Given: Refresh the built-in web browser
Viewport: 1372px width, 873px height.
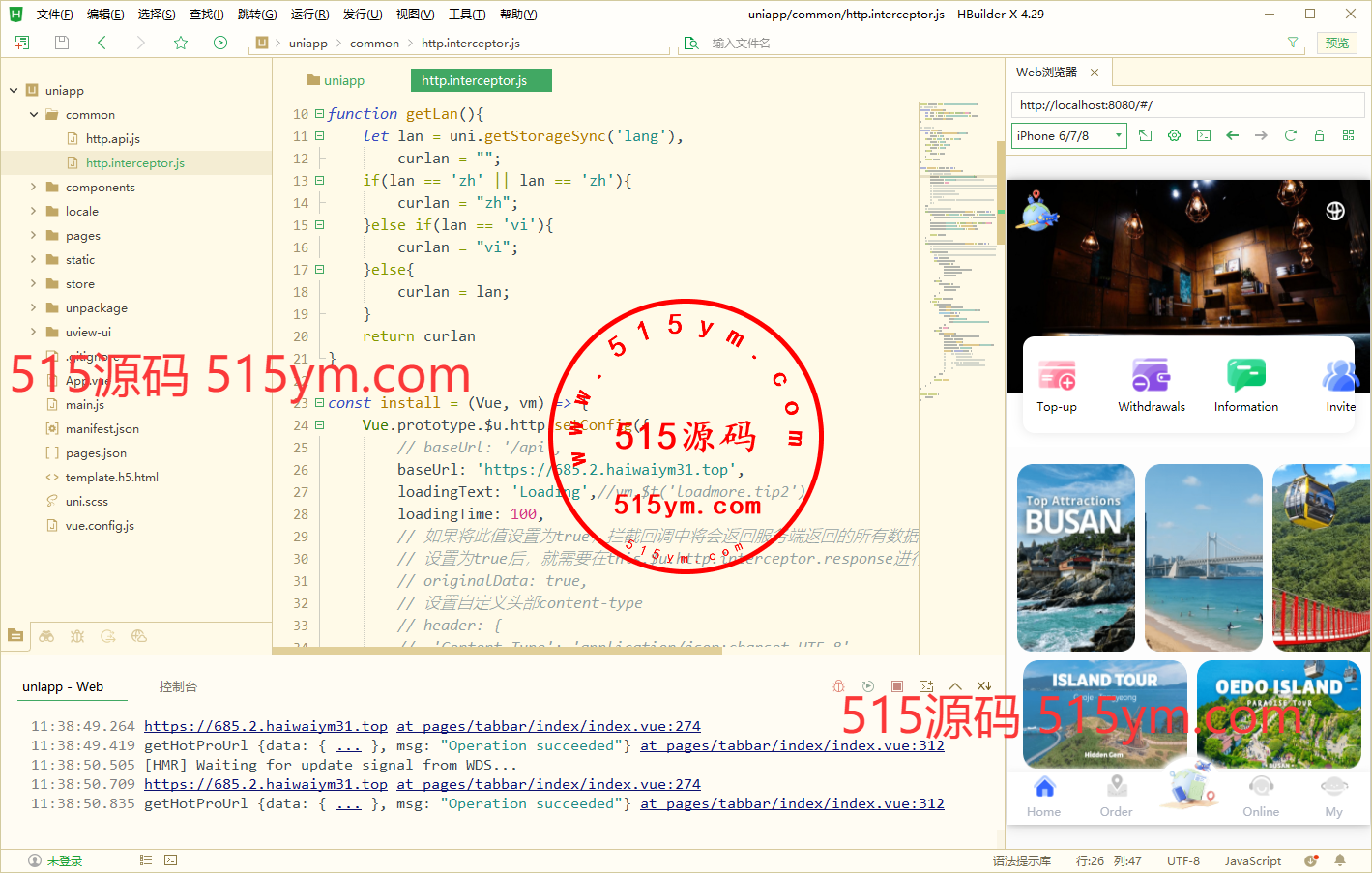Looking at the screenshot, I should click(x=1290, y=135).
